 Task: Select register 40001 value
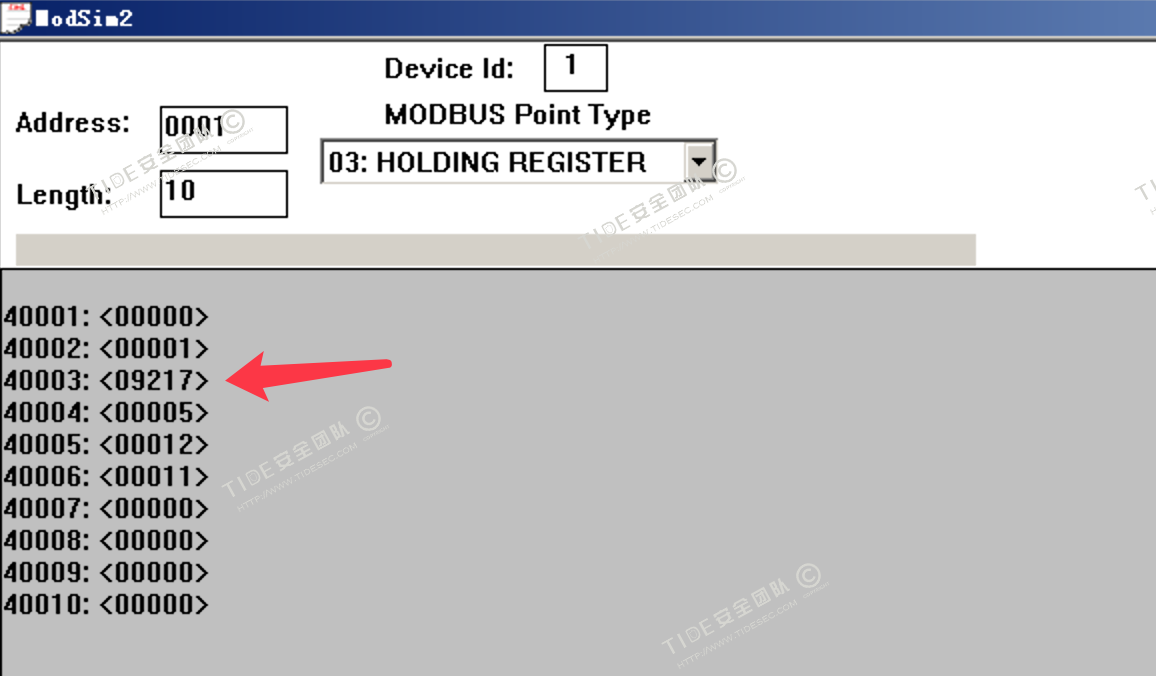point(154,317)
